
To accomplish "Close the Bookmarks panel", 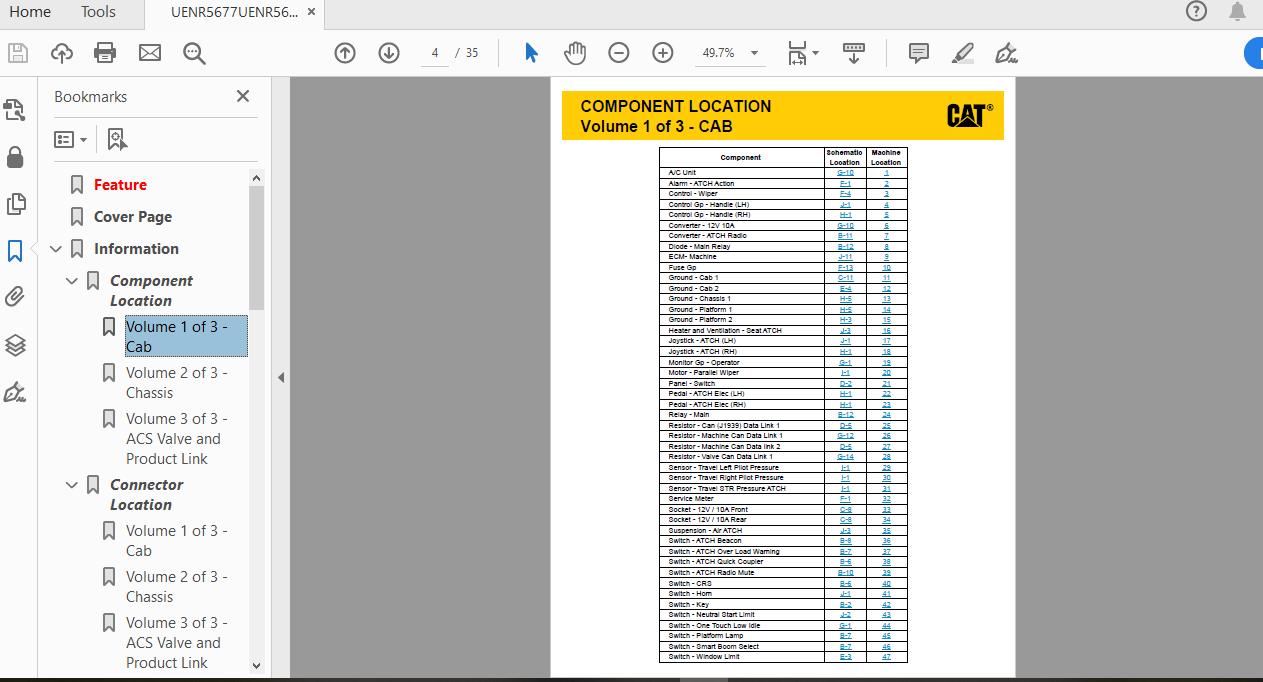I will click(243, 96).
